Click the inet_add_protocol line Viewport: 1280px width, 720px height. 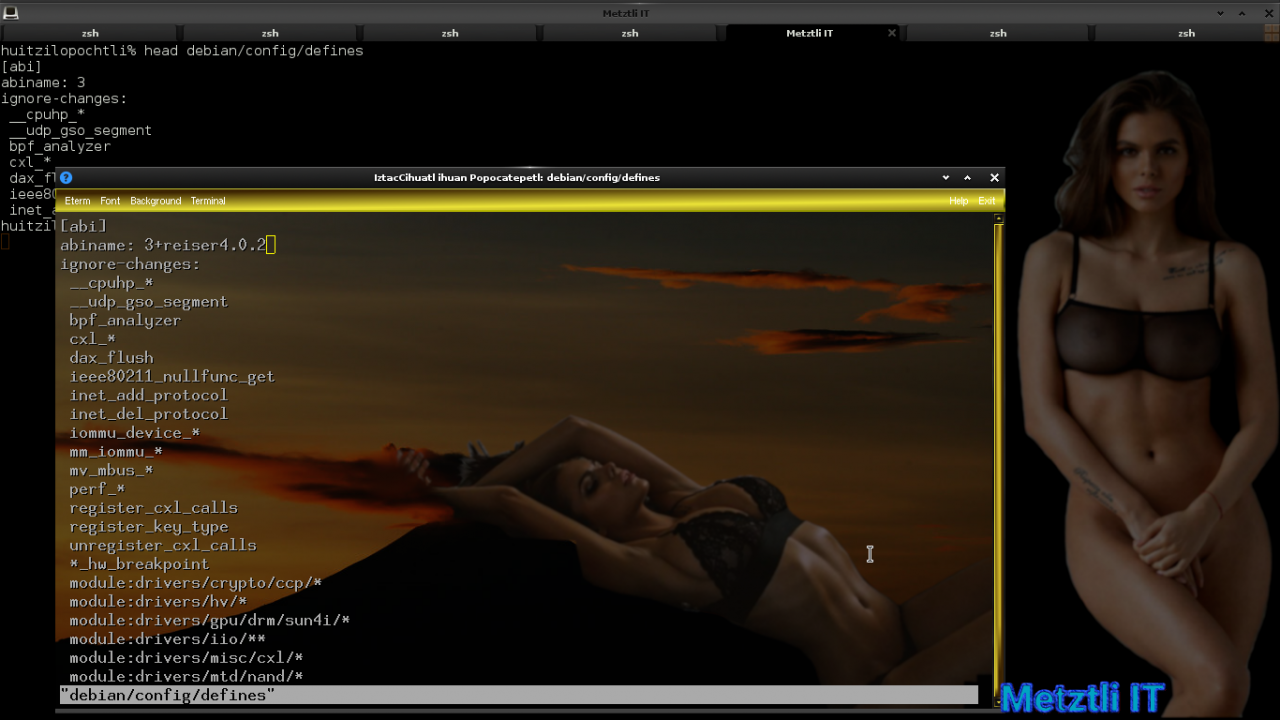[148, 395]
